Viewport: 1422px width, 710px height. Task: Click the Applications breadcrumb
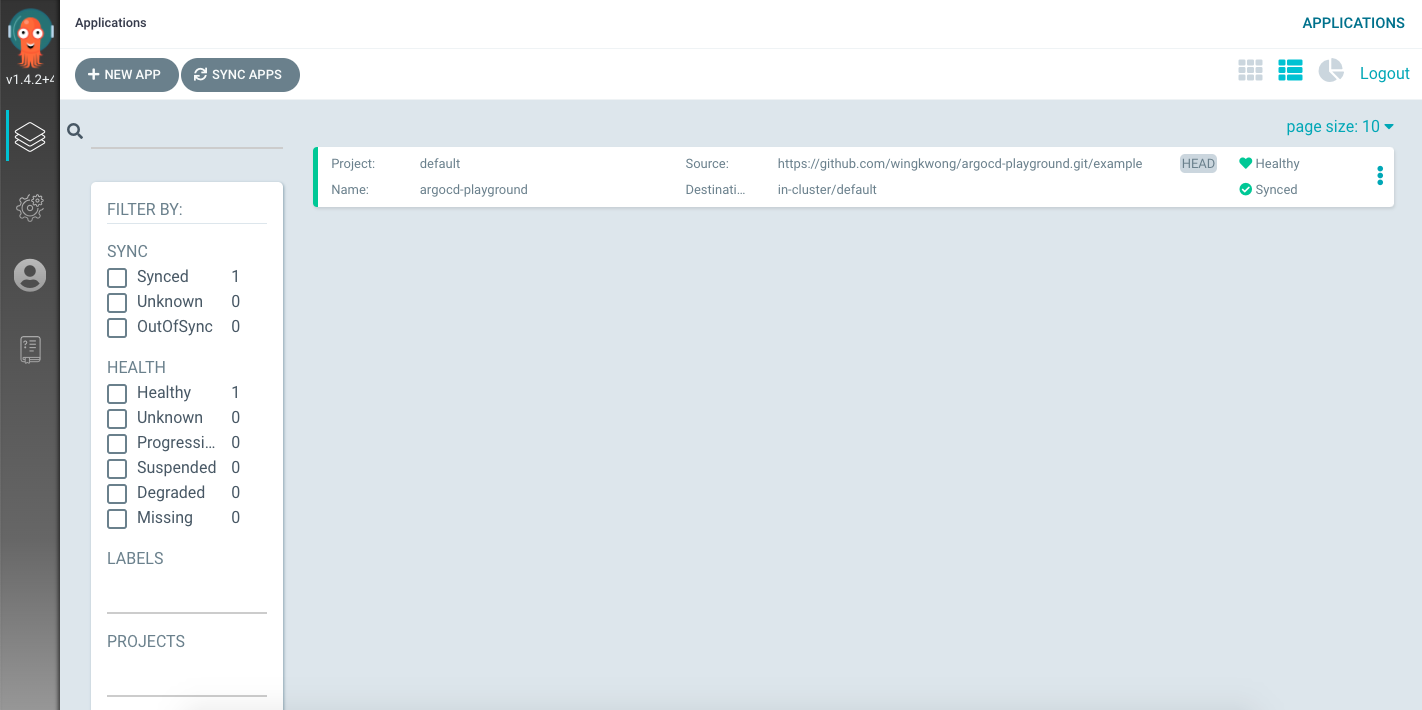[x=111, y=23]
